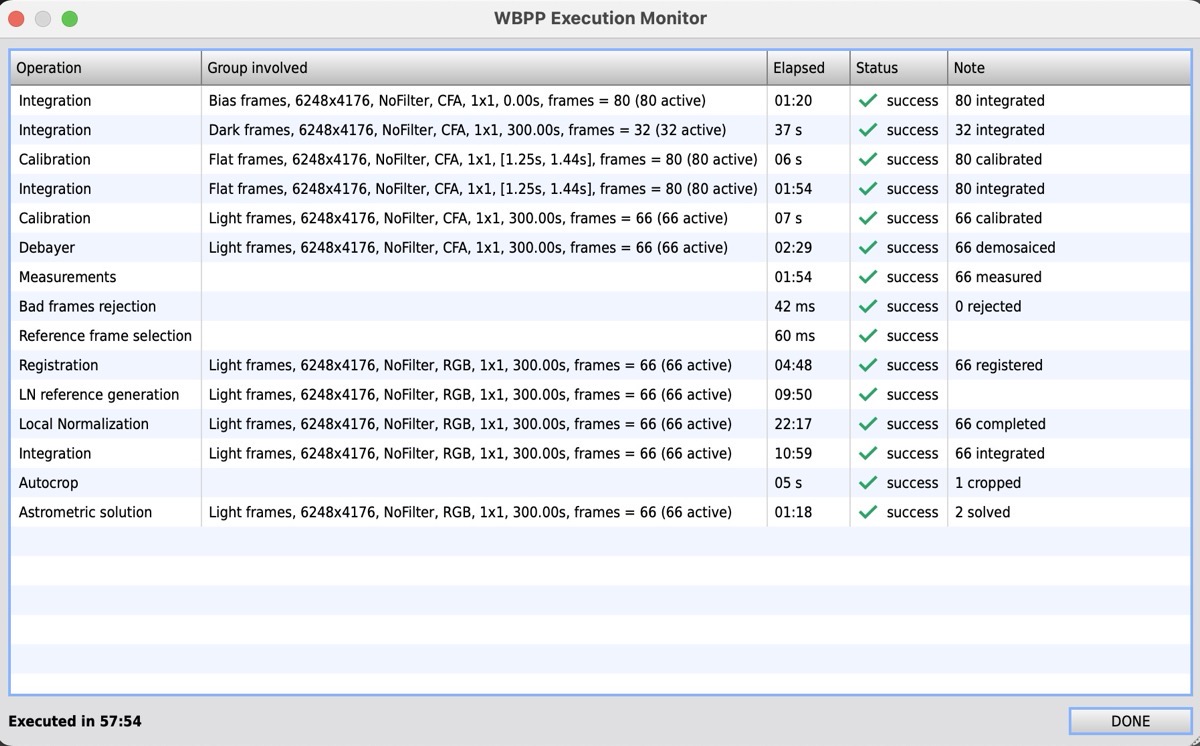The height and width of the screenshot is (746, 1200).
Task: Click checkmark icon in Registration row
Action: 868,366
